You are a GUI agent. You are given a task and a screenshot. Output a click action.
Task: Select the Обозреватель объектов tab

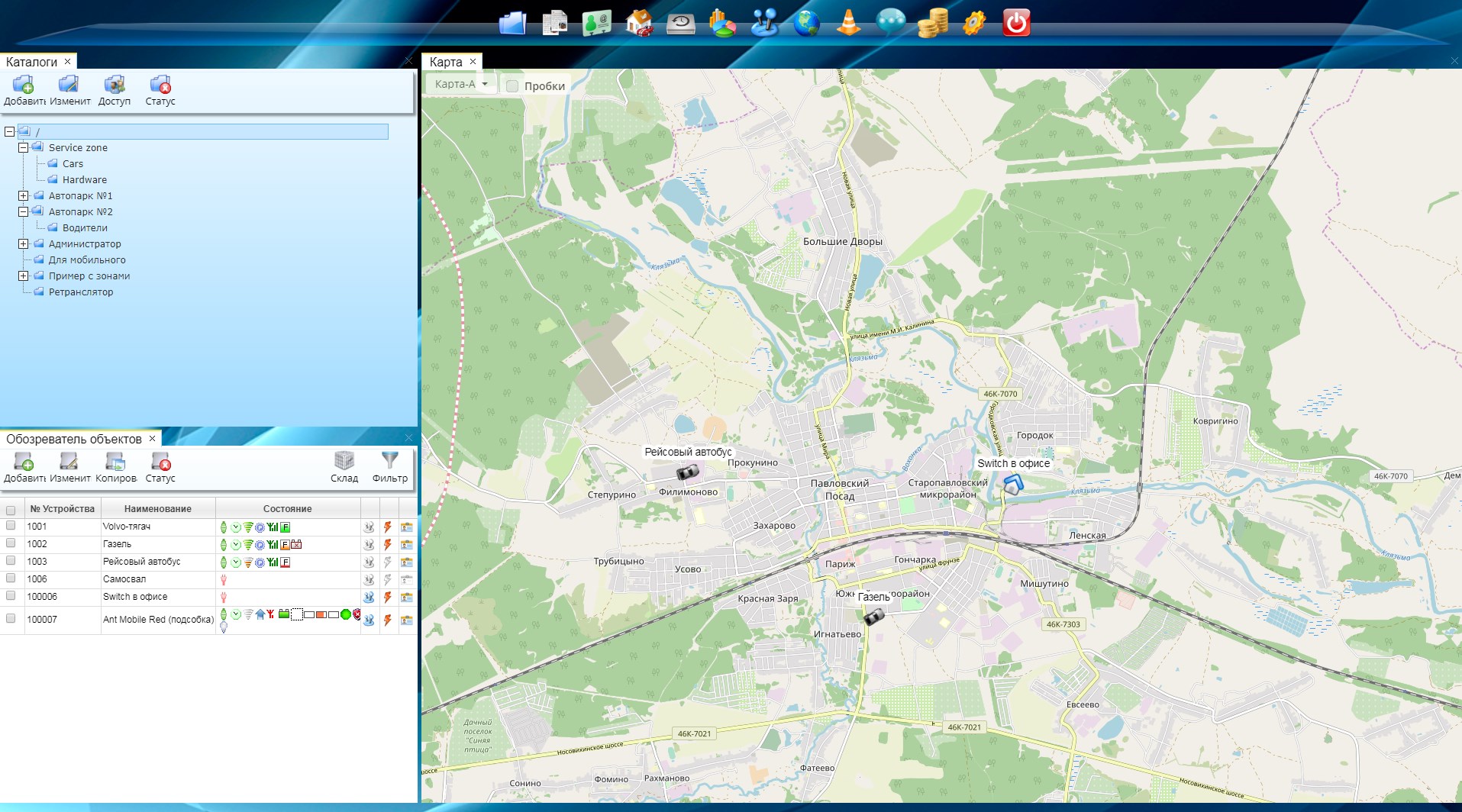[74, 439]
